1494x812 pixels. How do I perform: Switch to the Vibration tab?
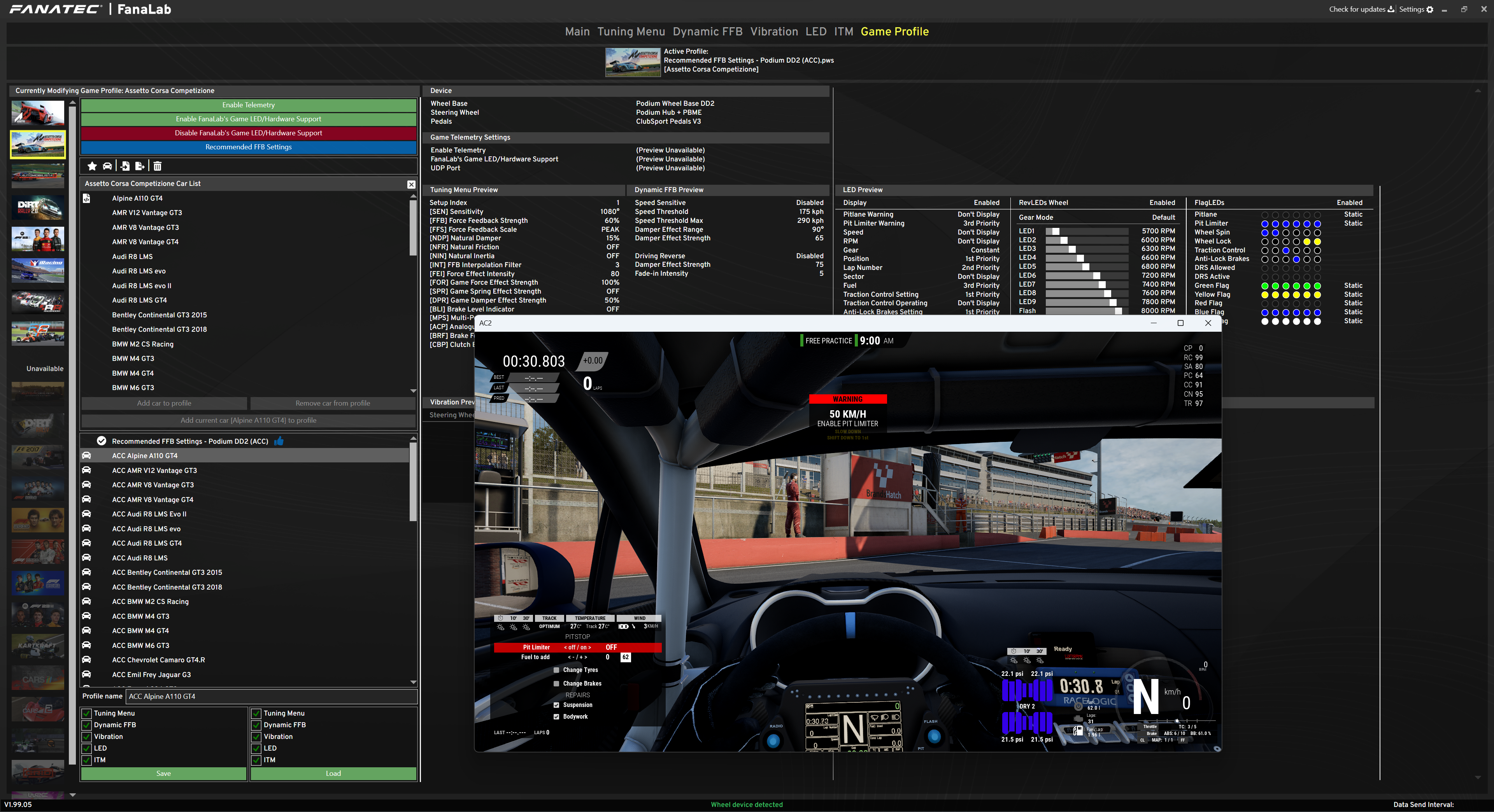pos(774,32)
